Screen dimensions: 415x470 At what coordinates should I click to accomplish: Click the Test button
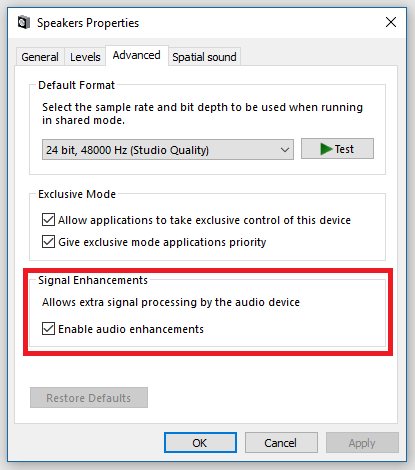337,149
